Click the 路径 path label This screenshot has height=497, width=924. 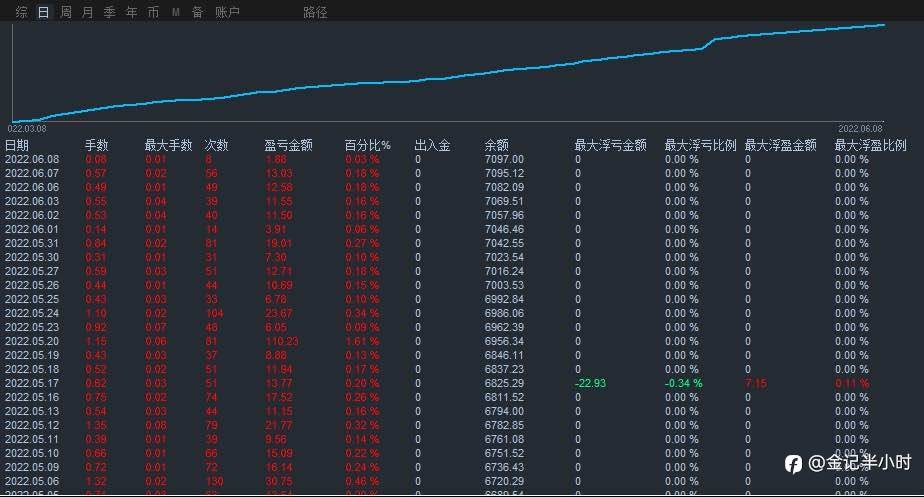[x=315, y=12]
